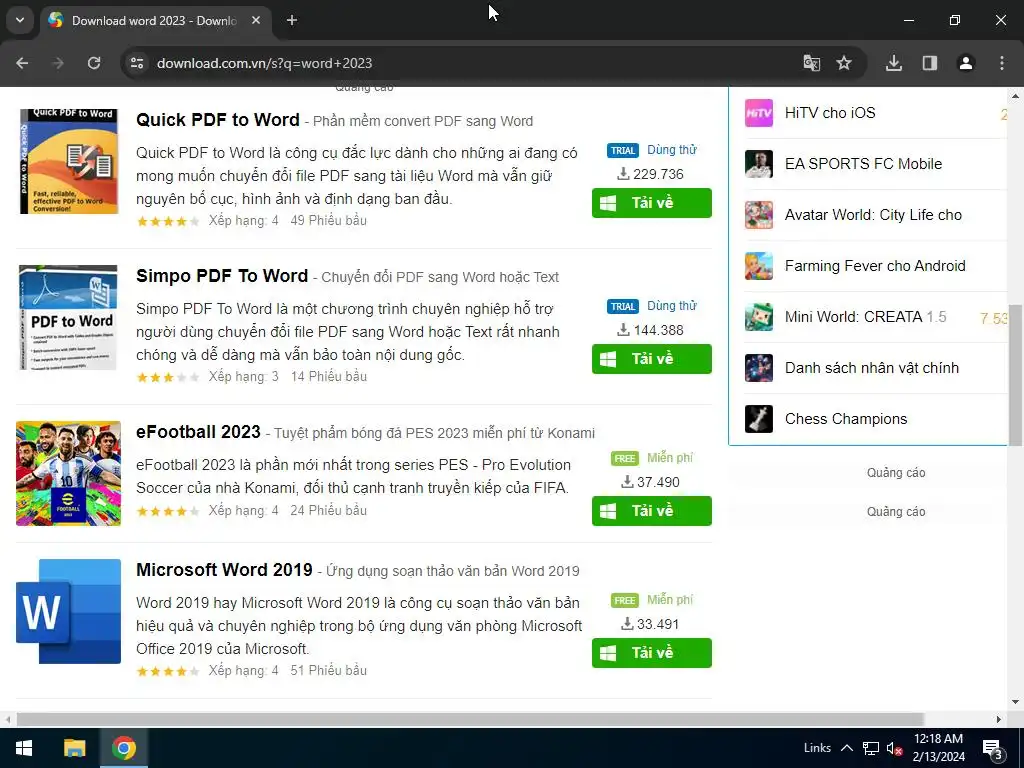Open a new browser tab

[x=292, y=20]
